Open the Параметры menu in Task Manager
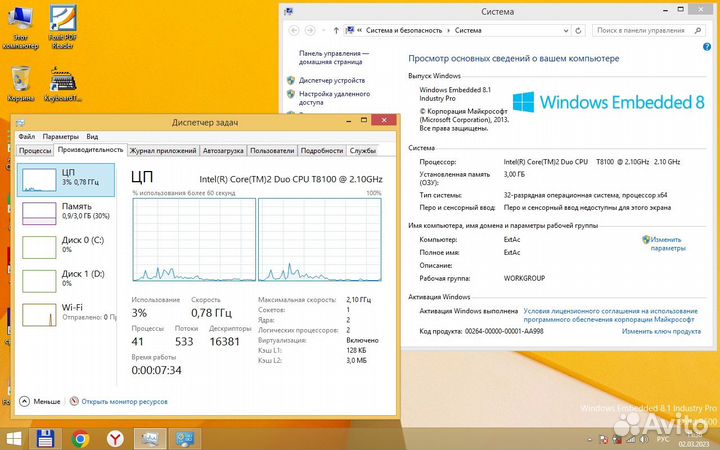Viewport: 720px width, 450px height. [x=61, y=136]
